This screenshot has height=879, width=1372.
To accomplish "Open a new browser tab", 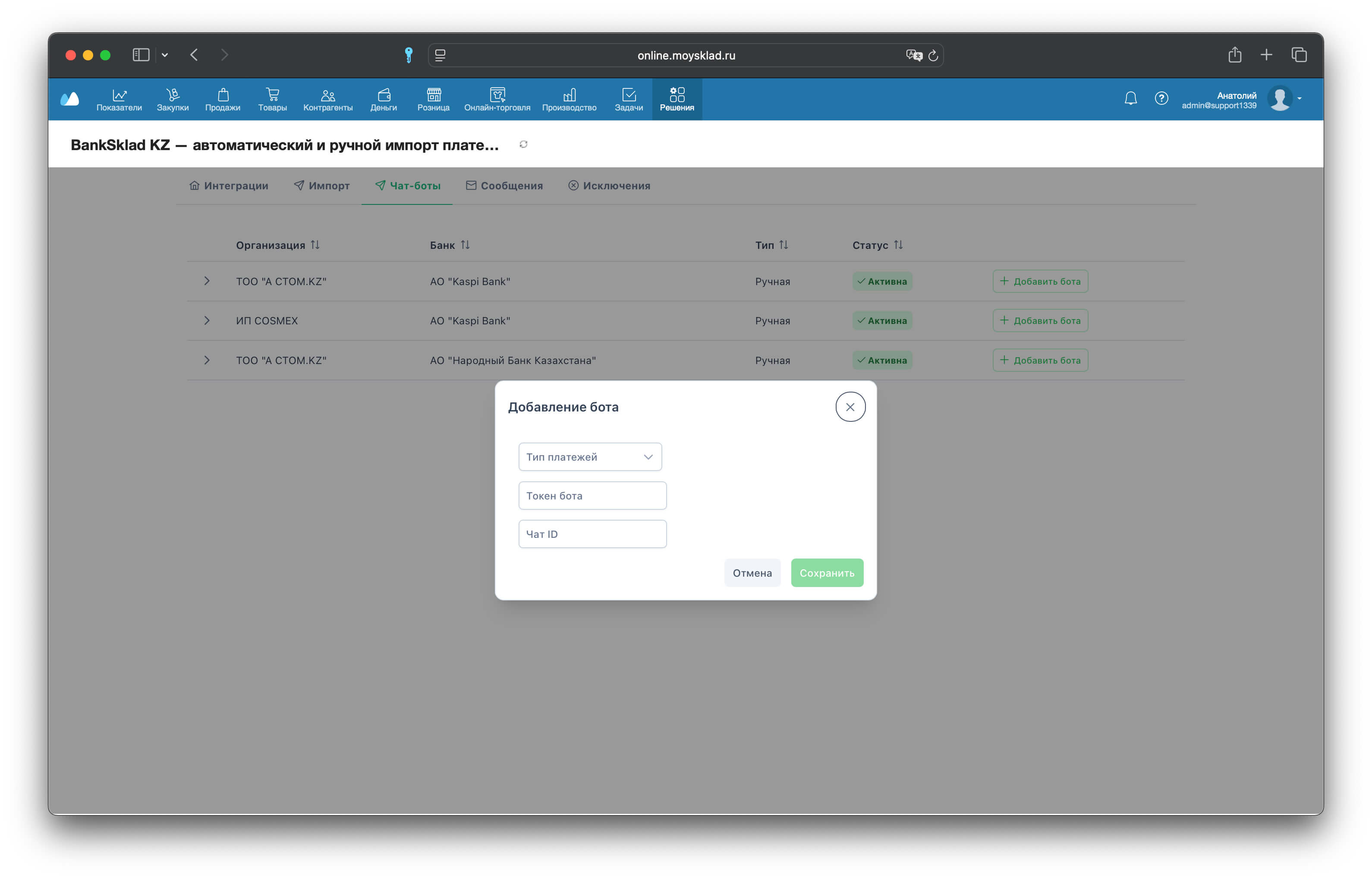I will pos(1266,55).
